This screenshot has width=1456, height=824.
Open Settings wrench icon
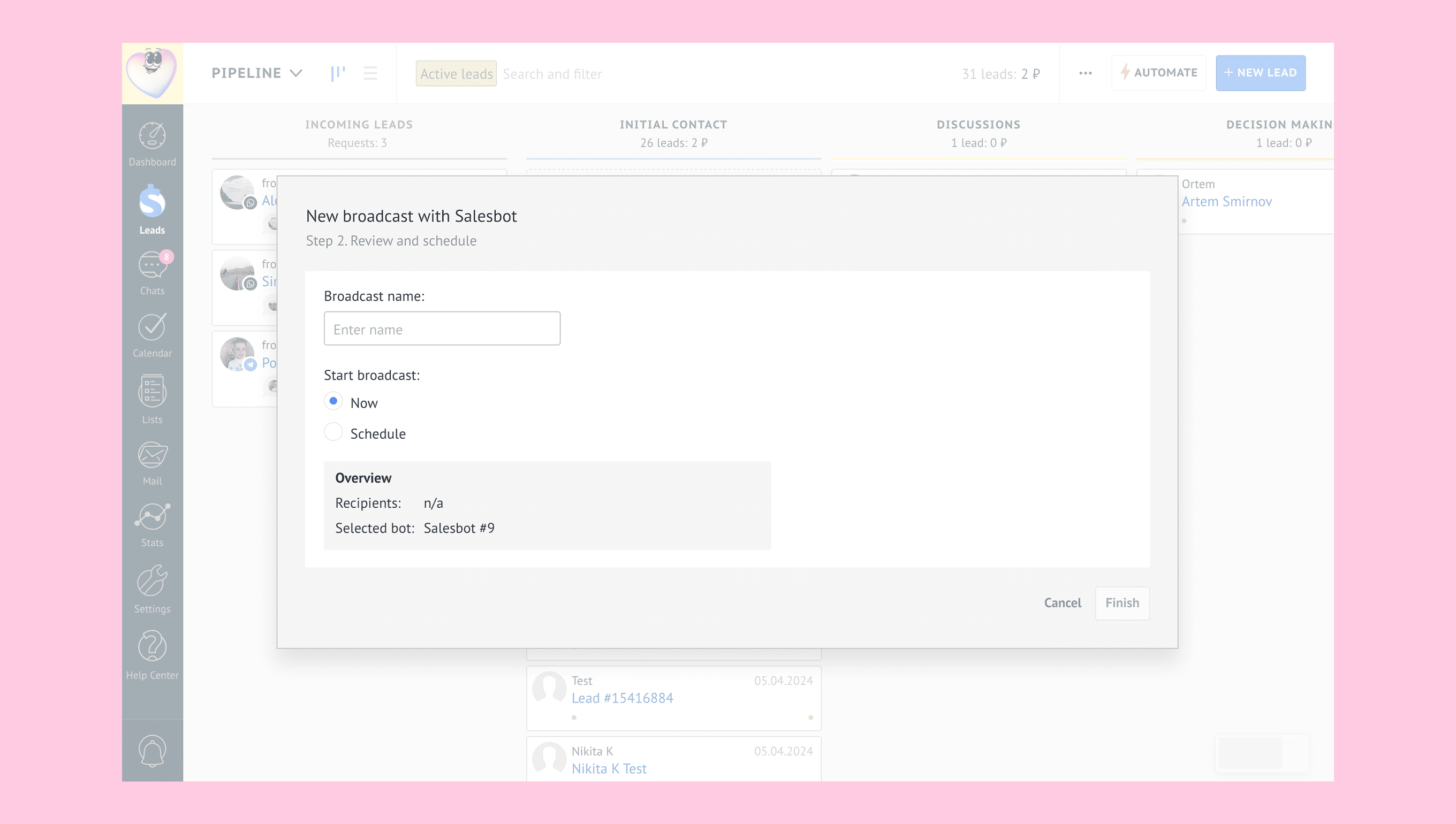click(151, 589)
